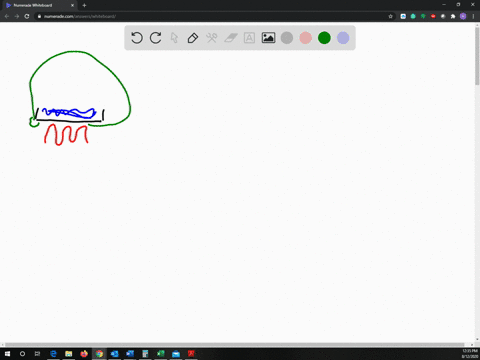Reload the page
480x360 pixels.
pyautogui.click(x=27, y=16)
